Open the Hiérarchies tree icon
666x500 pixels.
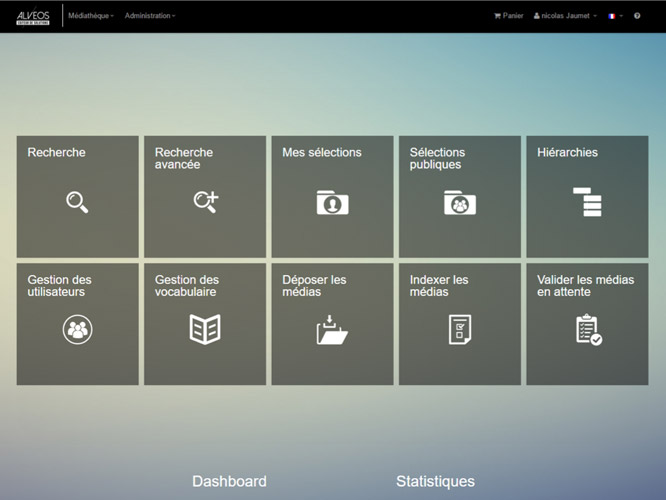[x=587, y=202]
